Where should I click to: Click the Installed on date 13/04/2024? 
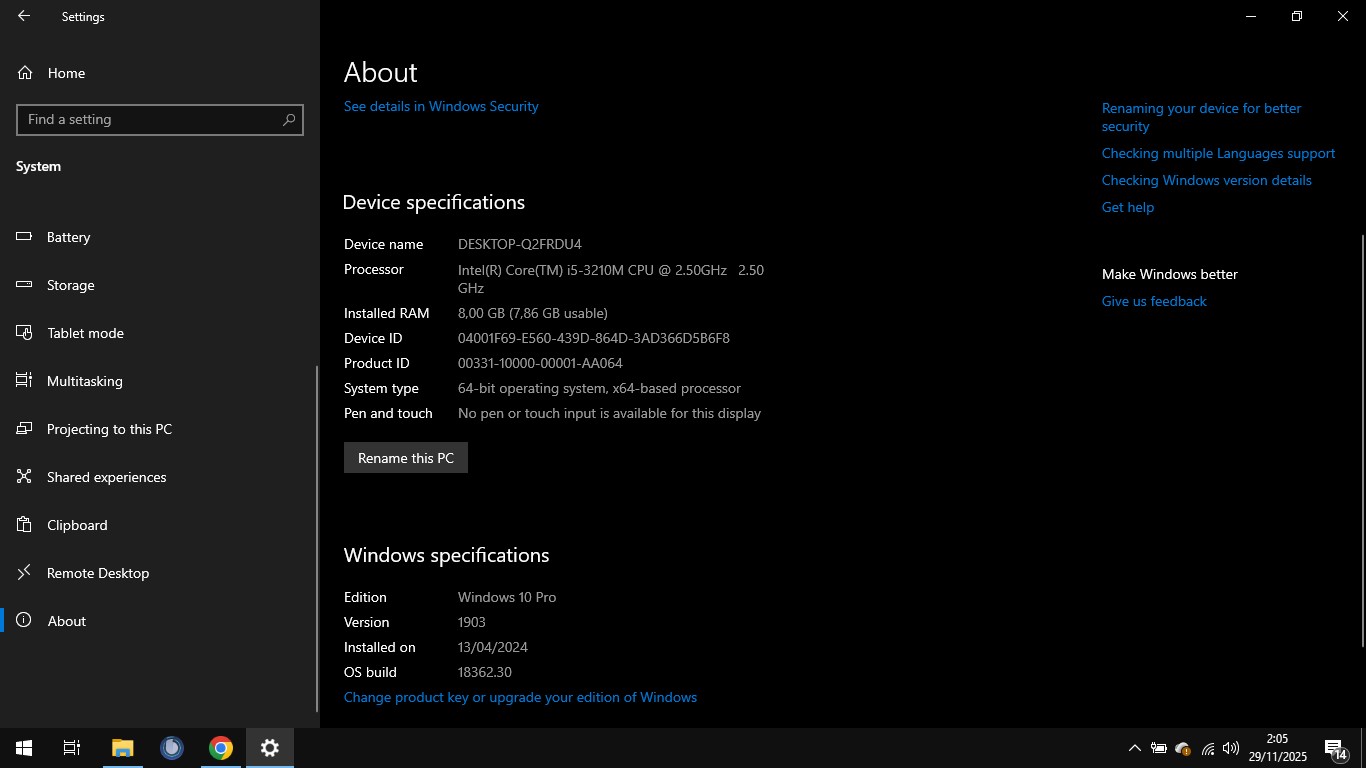pyautogui.click(x=493, y=647)
